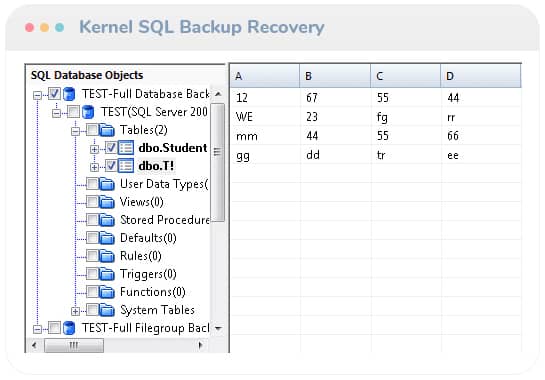Viewport: 545px width, 380px height.
Task: Check the Views(0) checkbox
Action: (92, 202)
